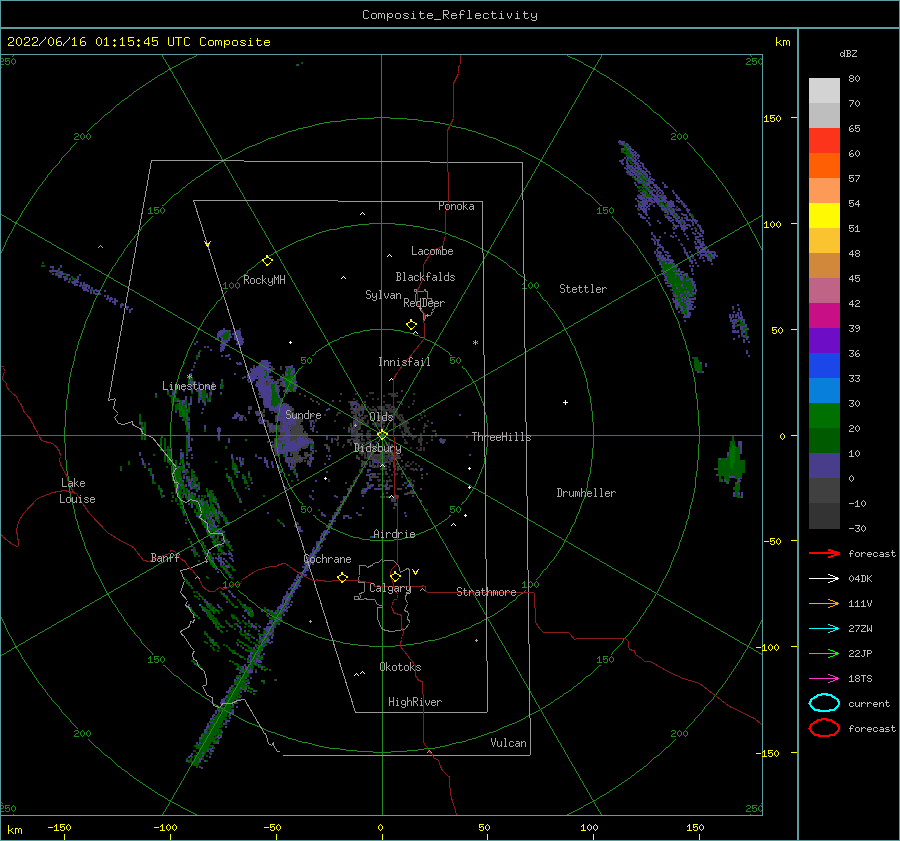This screenshot has height=841, width=900.
Task: Click the Composite_Reflectivity title
Action: pos(450,15)
